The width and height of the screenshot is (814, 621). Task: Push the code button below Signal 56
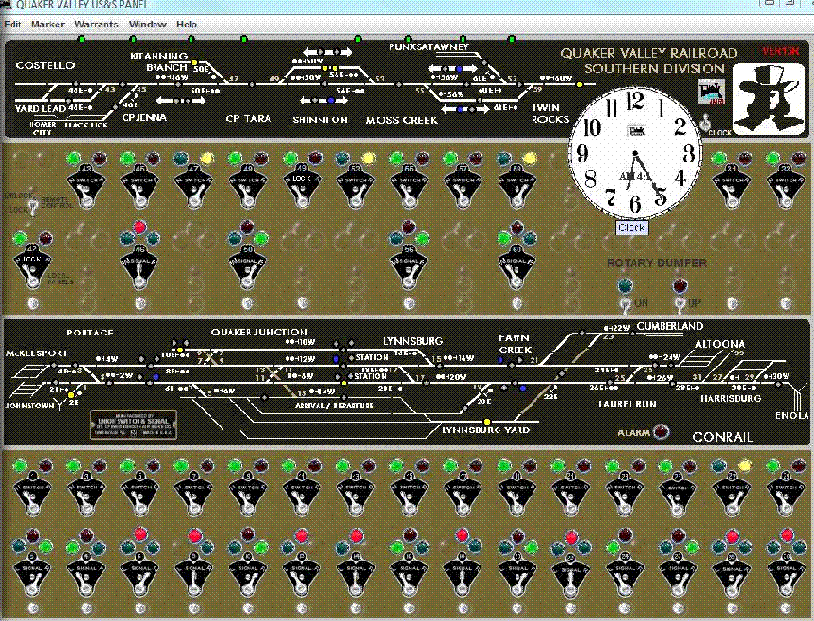coord(409,303)
